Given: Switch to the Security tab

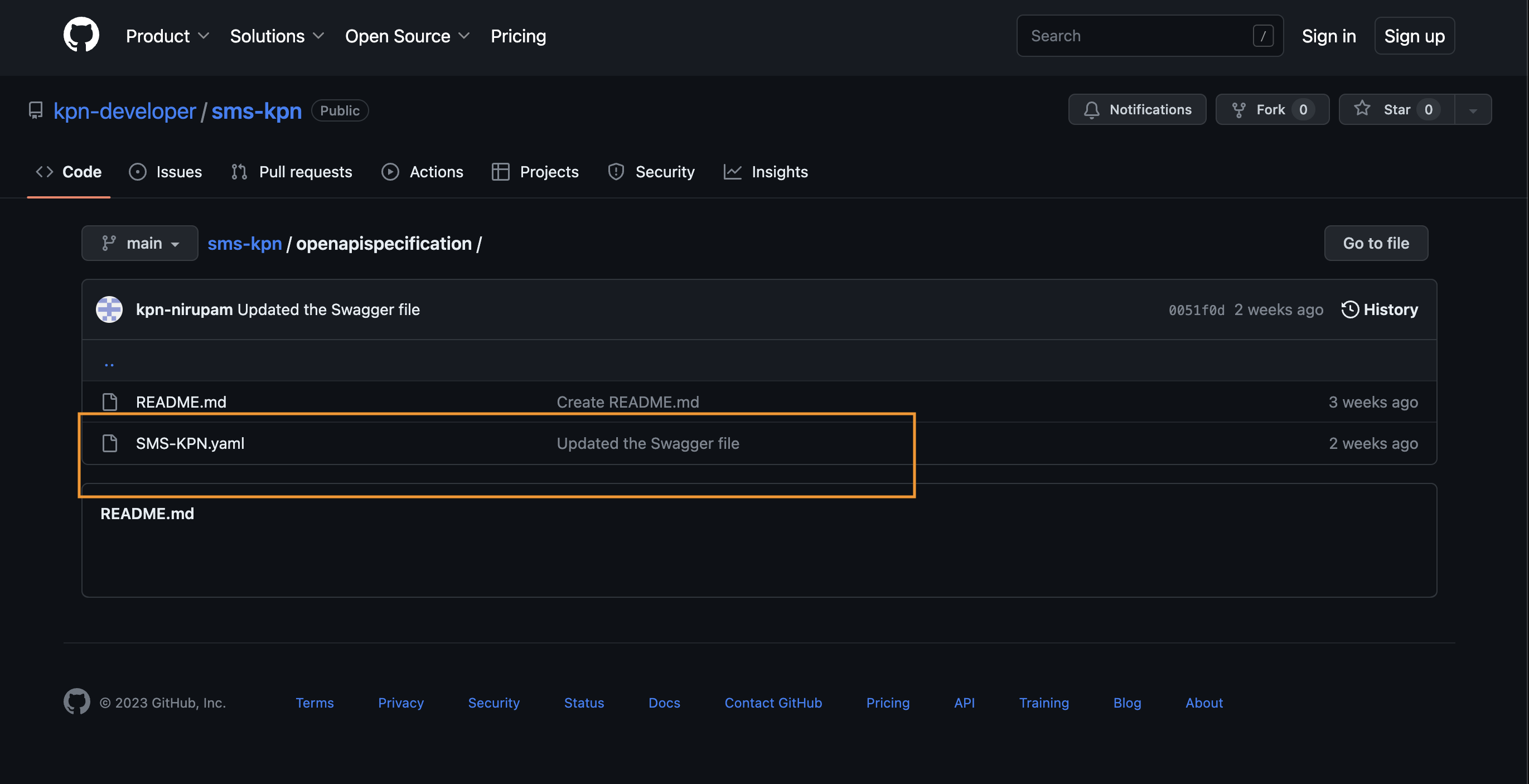Looking at the screenshot, I should [x=651, y=172].
